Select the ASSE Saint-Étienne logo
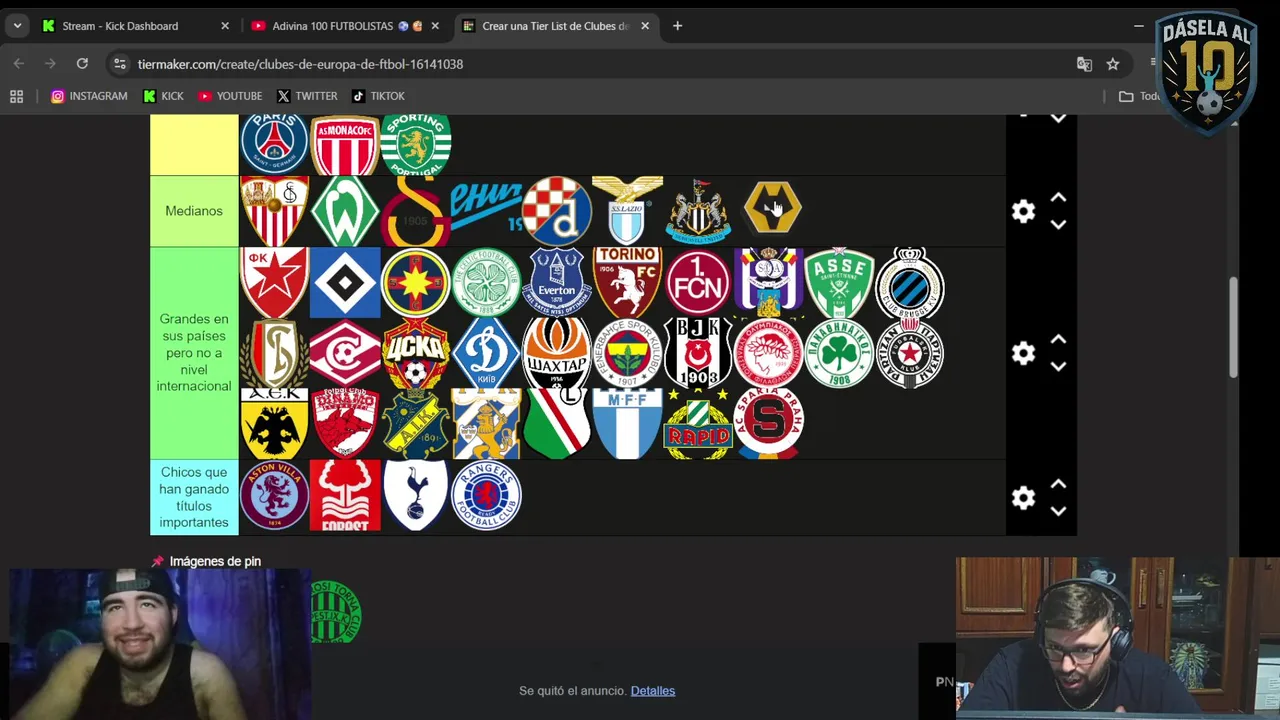 point(839,283)
